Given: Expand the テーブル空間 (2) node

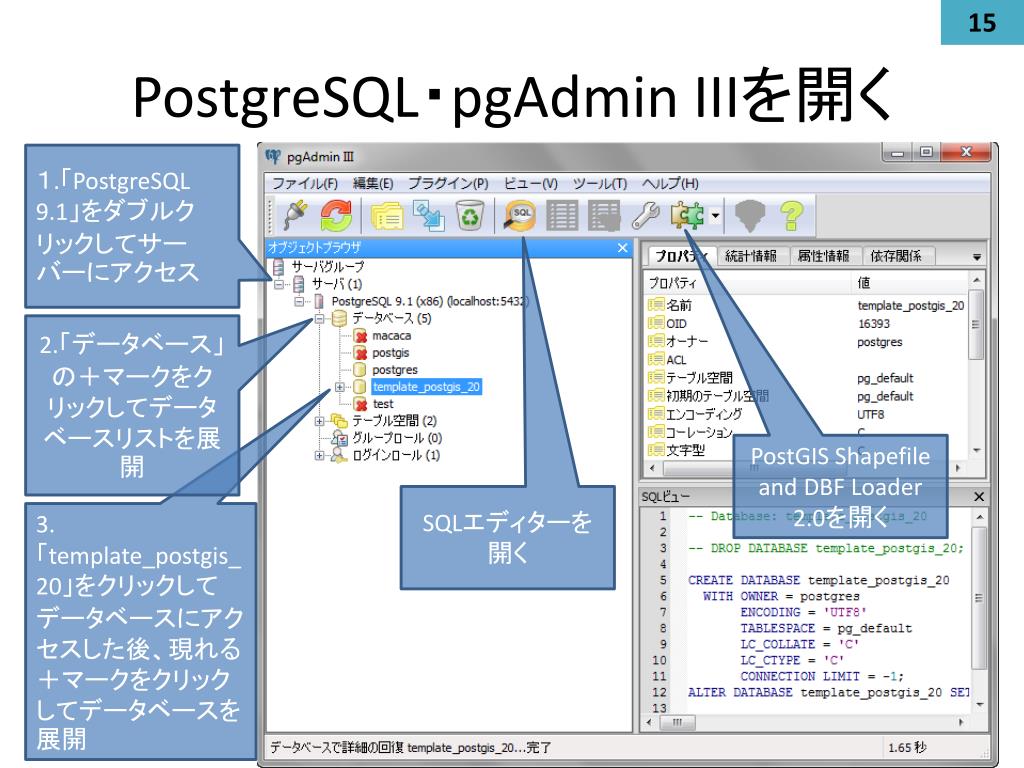Looking at the screenshot, I should 319,421.
